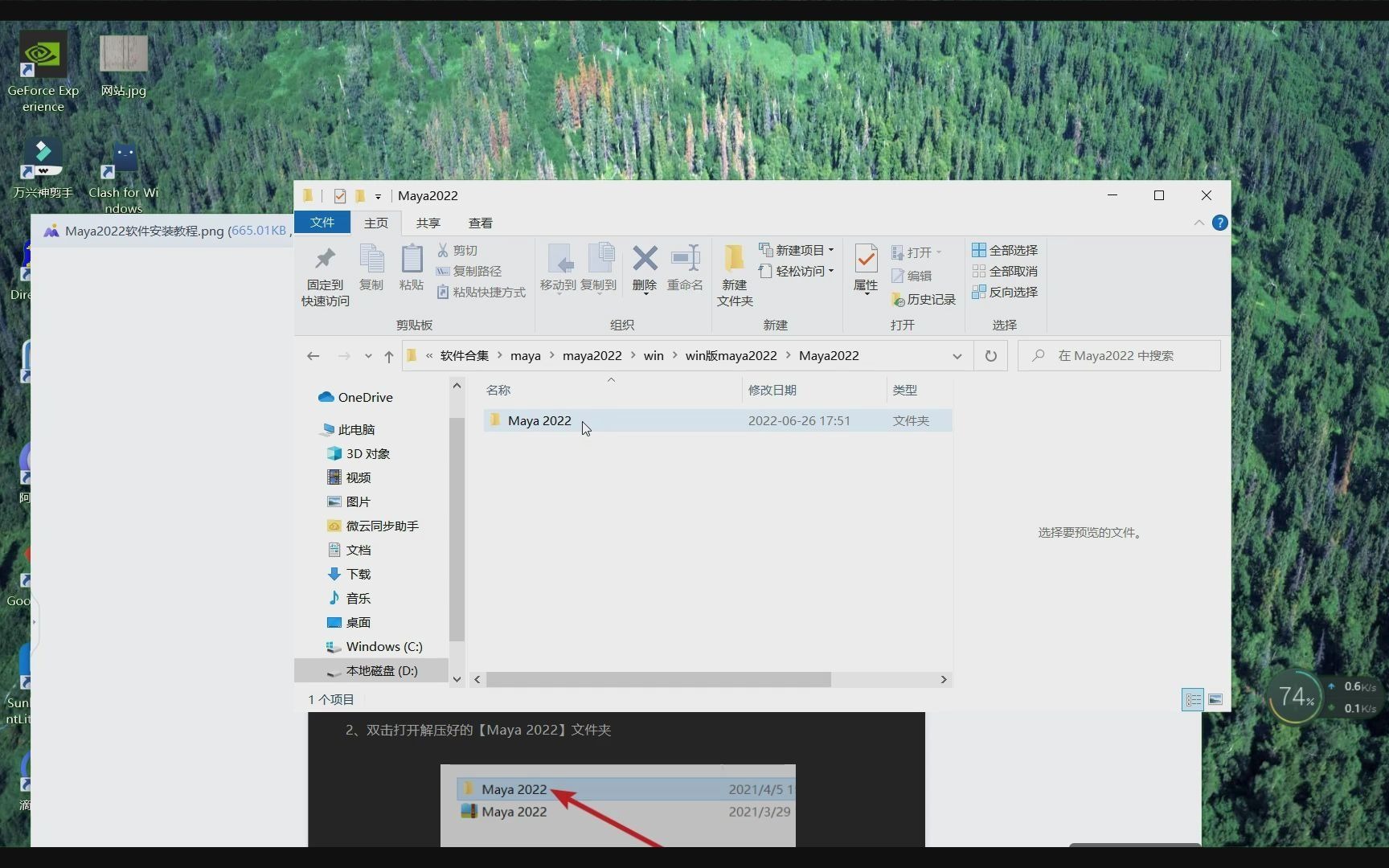Go up one folder level
This screenshot has height=868, width=1389.
point(389,356)
